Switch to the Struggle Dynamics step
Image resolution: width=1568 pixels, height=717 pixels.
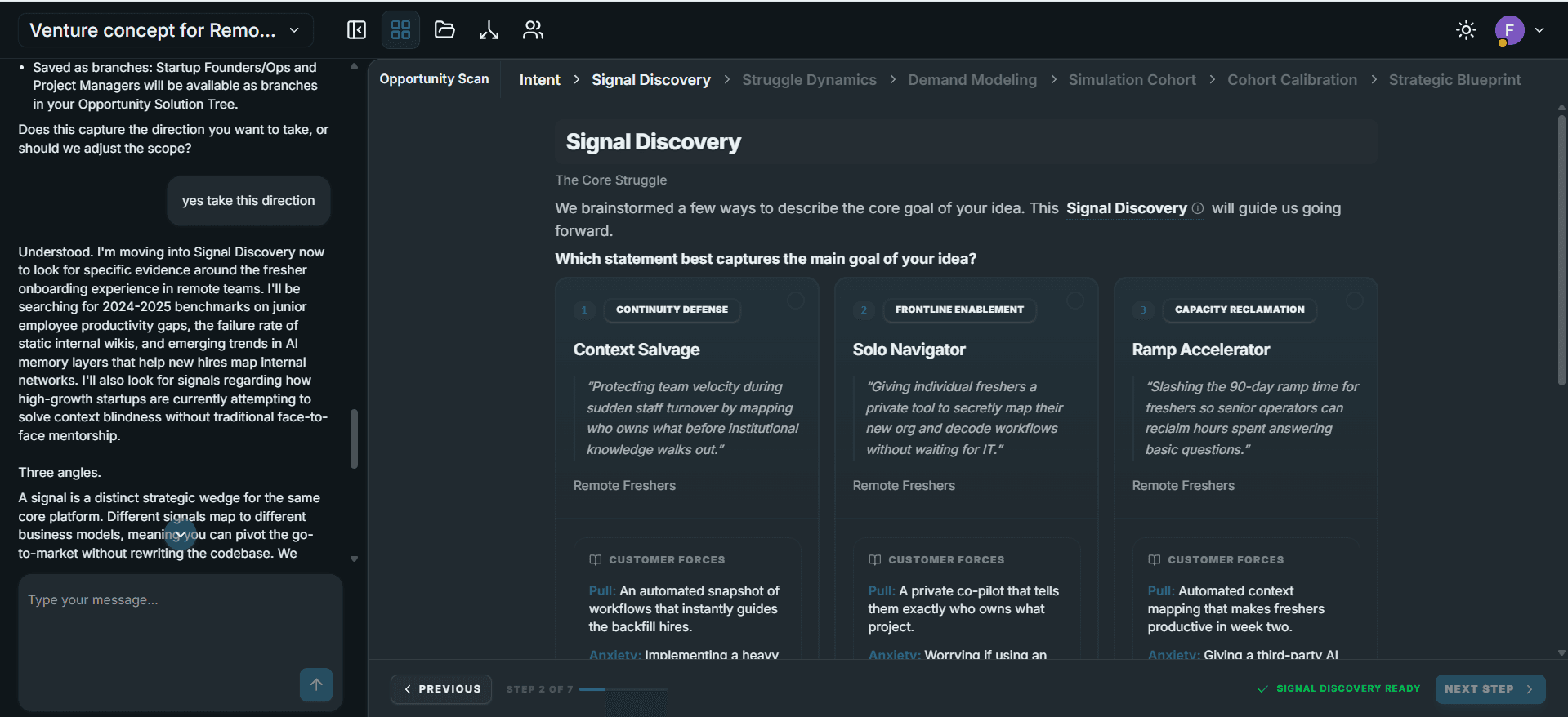(x=809, y=80)
